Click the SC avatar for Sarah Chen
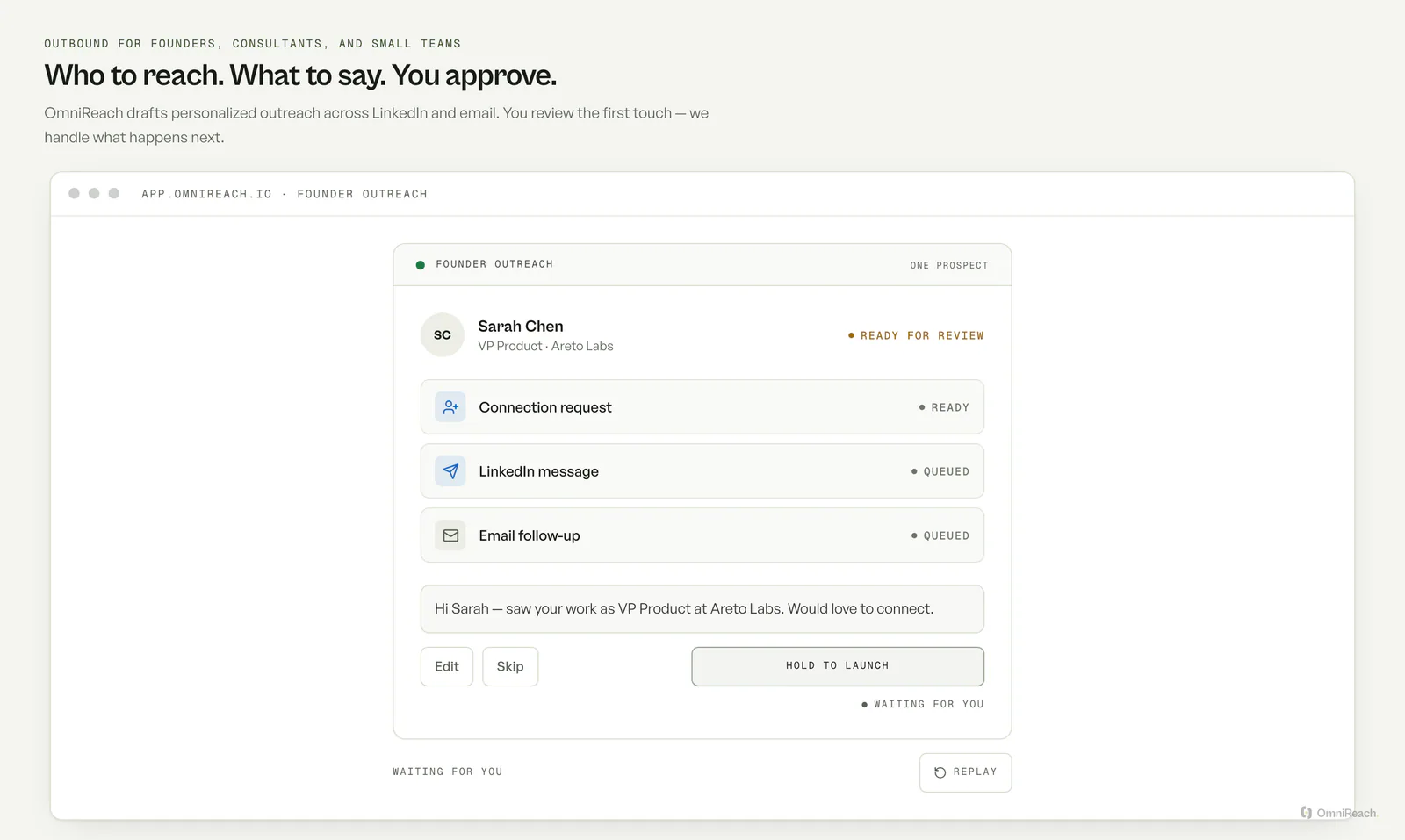This screenshot has height=840, width=1405. (x=443, y=334)
